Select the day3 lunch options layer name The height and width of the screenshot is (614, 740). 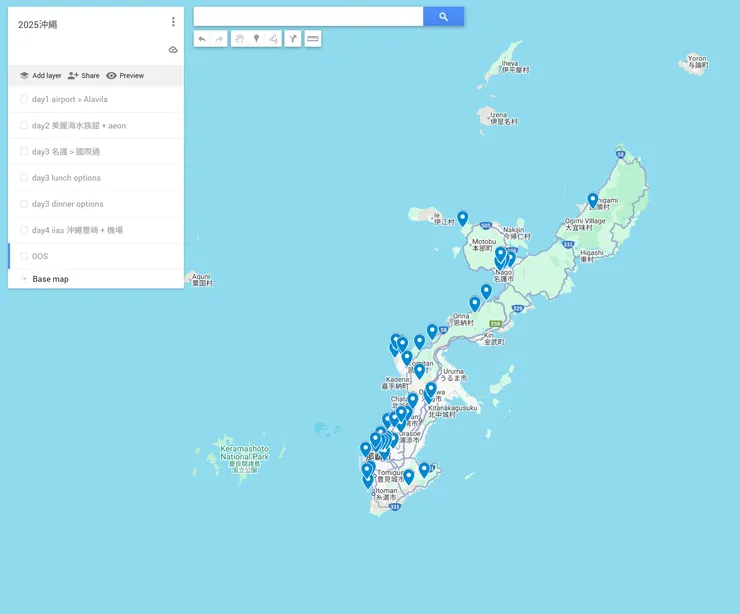67,177
